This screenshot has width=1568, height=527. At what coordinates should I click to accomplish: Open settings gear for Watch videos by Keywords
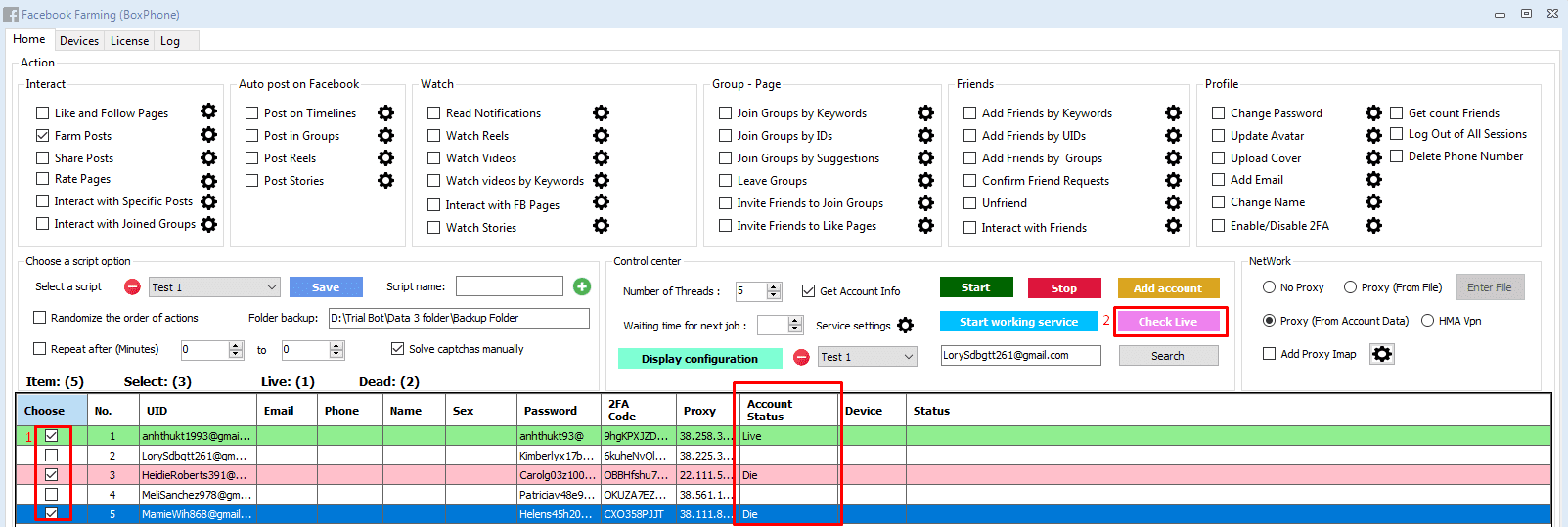(x=601, y=181)
